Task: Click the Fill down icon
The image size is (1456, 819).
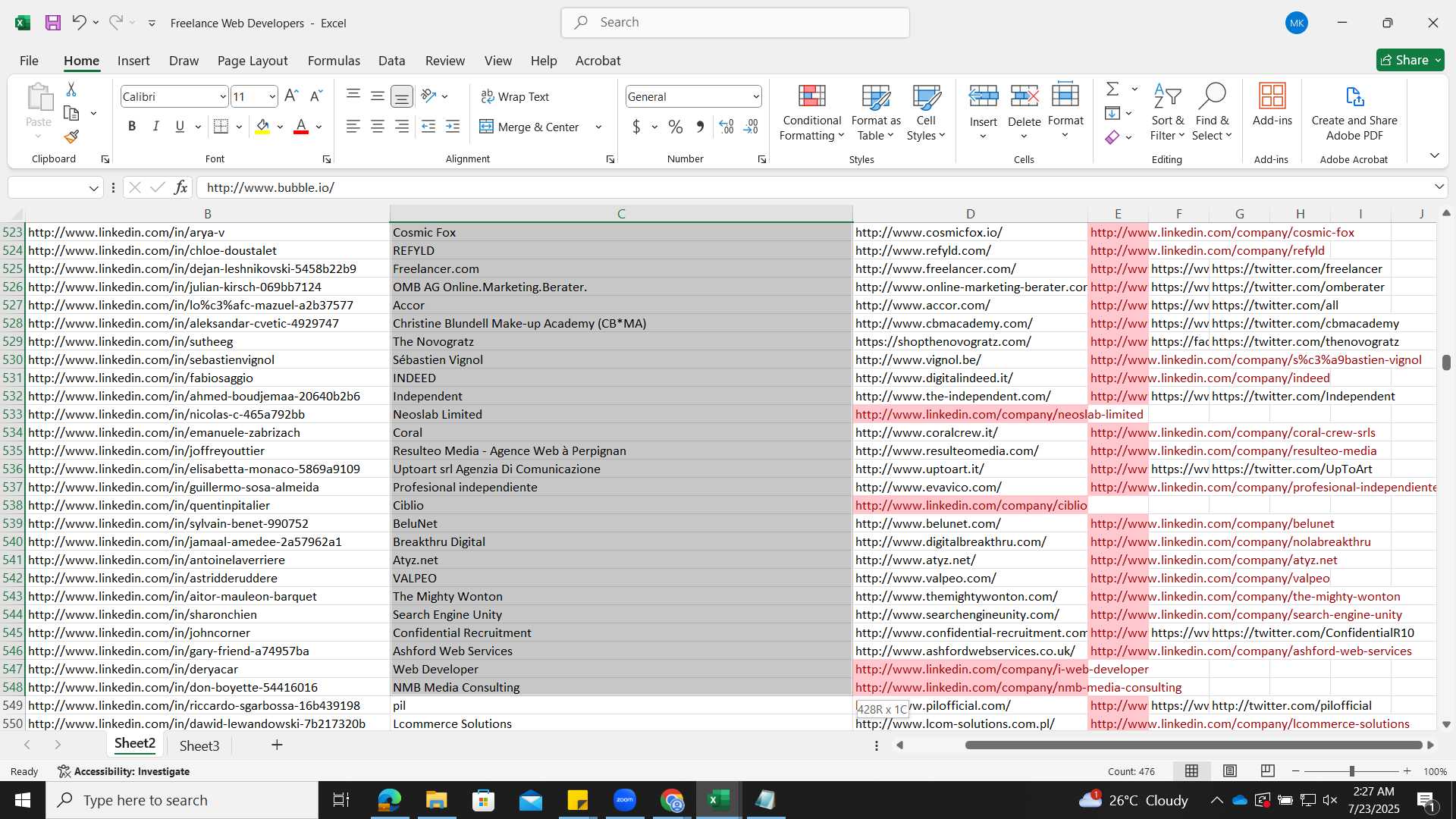Action: pos(1112,113)
